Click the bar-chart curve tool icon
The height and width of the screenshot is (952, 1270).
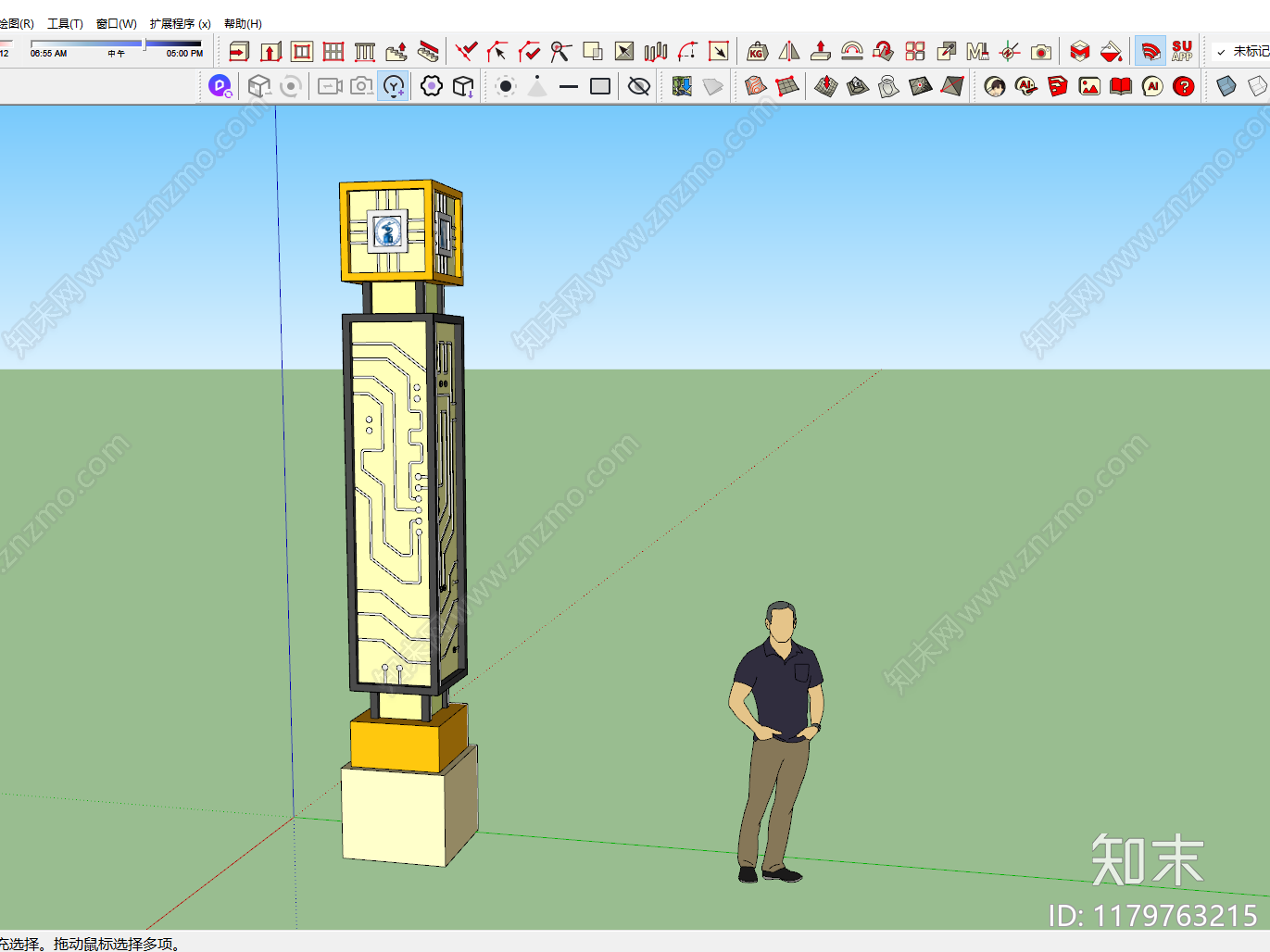(x=656, y=52)
